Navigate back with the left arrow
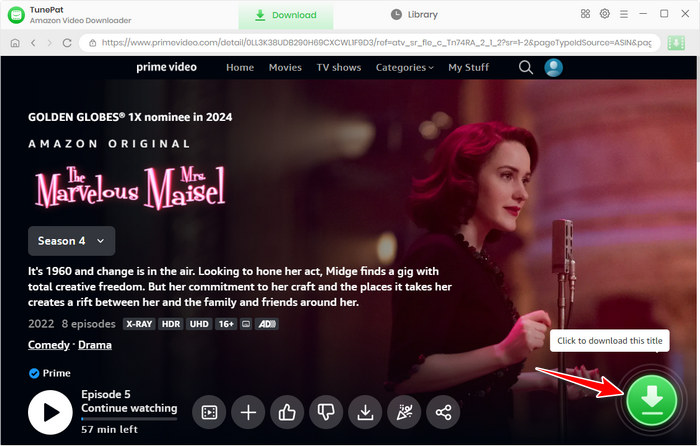Viewport: 700px width, 446px height. (x=33, y=43)
